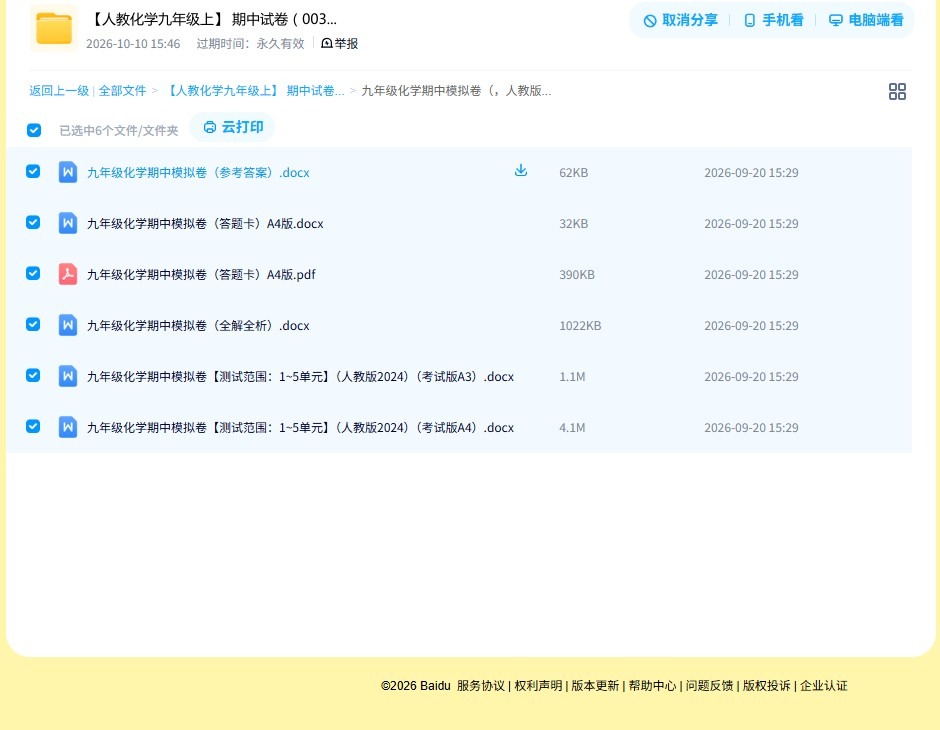This screenshot has width=940, height=730.
Task: Open the 考试版A4 docx file name
Action: (x=300, y=427)
